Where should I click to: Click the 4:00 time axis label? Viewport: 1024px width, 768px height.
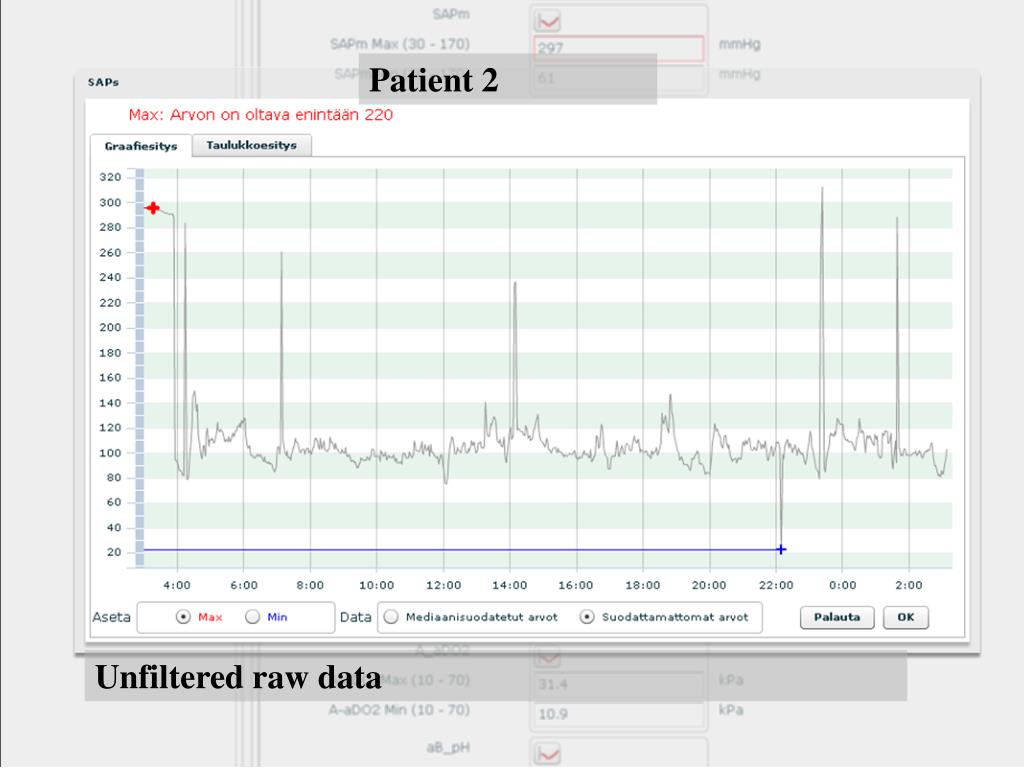click(x=177, y=585)
